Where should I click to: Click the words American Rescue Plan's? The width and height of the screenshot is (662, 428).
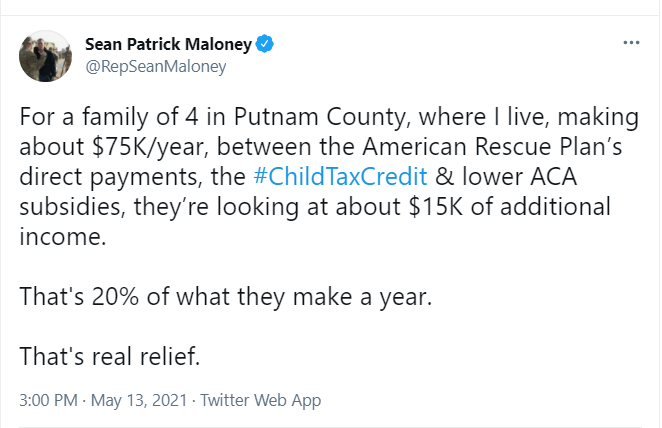pos(492,146)
